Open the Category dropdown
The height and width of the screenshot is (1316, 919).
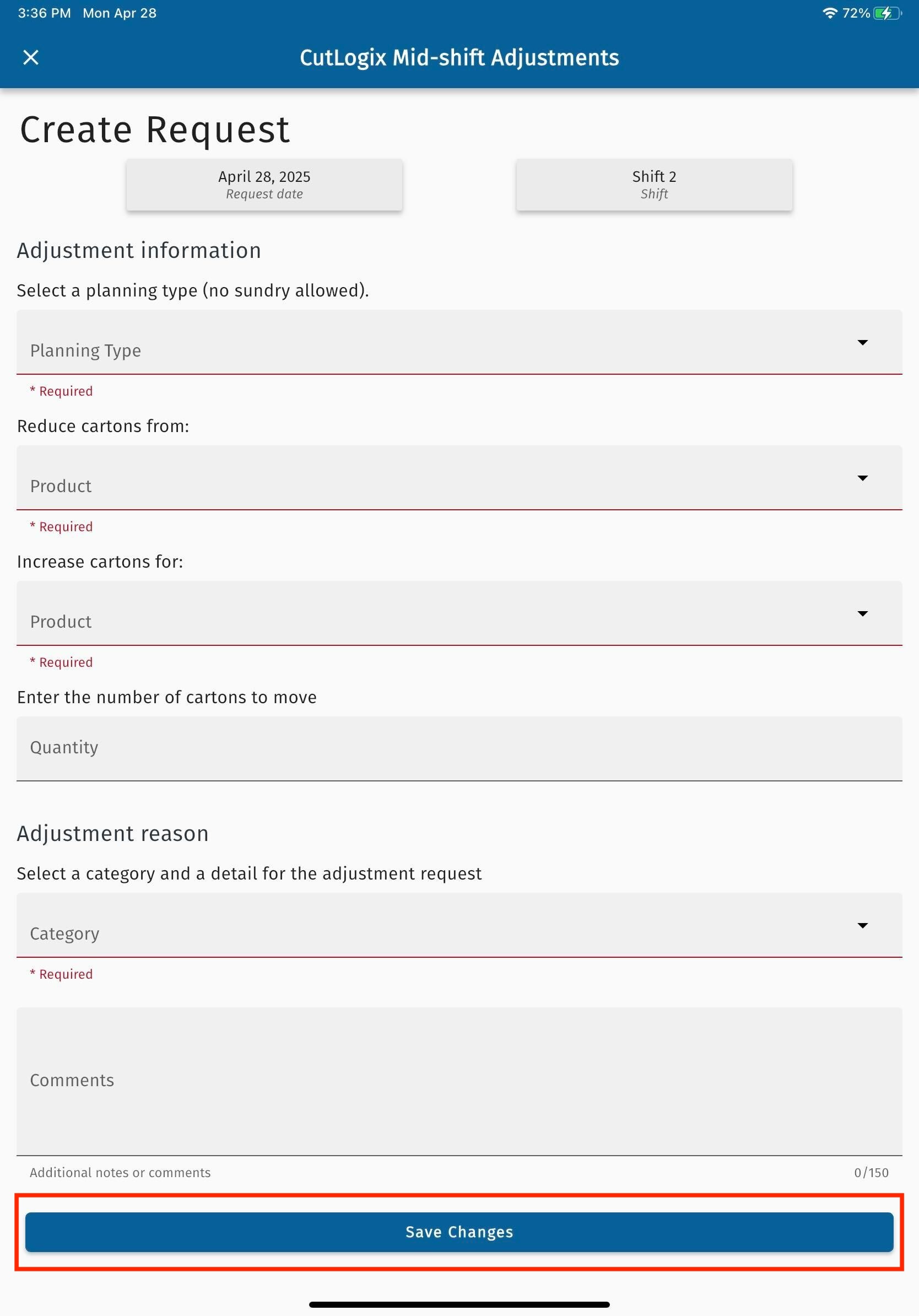435,925
